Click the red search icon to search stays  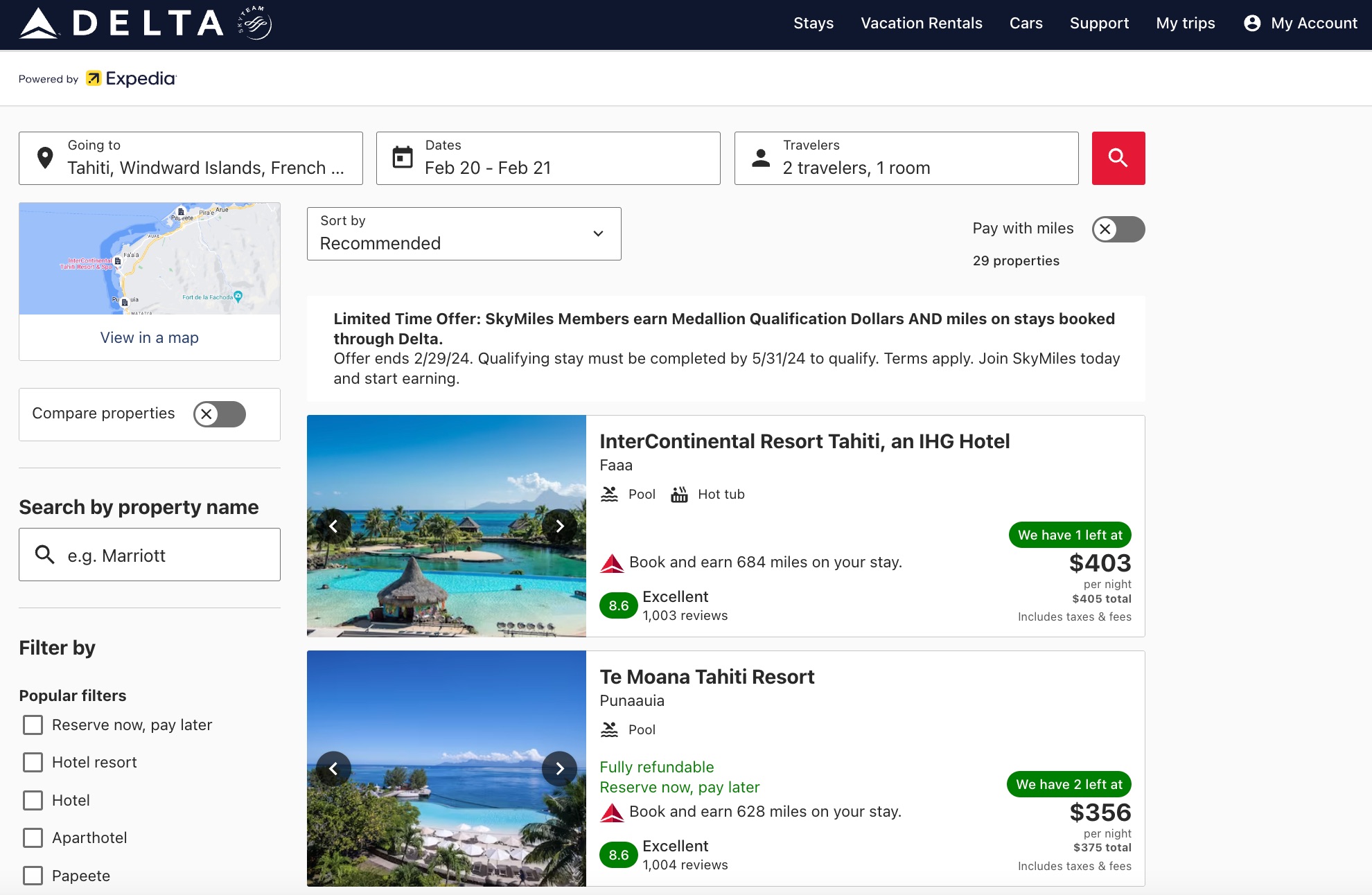[x=1117, y=158]
